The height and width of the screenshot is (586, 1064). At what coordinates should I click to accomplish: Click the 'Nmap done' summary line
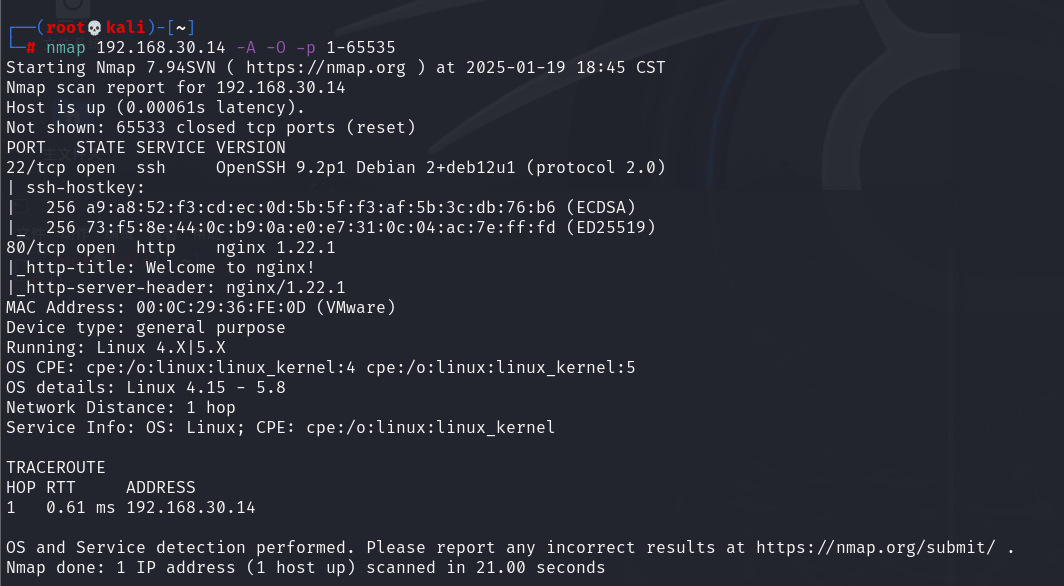coord(305,567)
